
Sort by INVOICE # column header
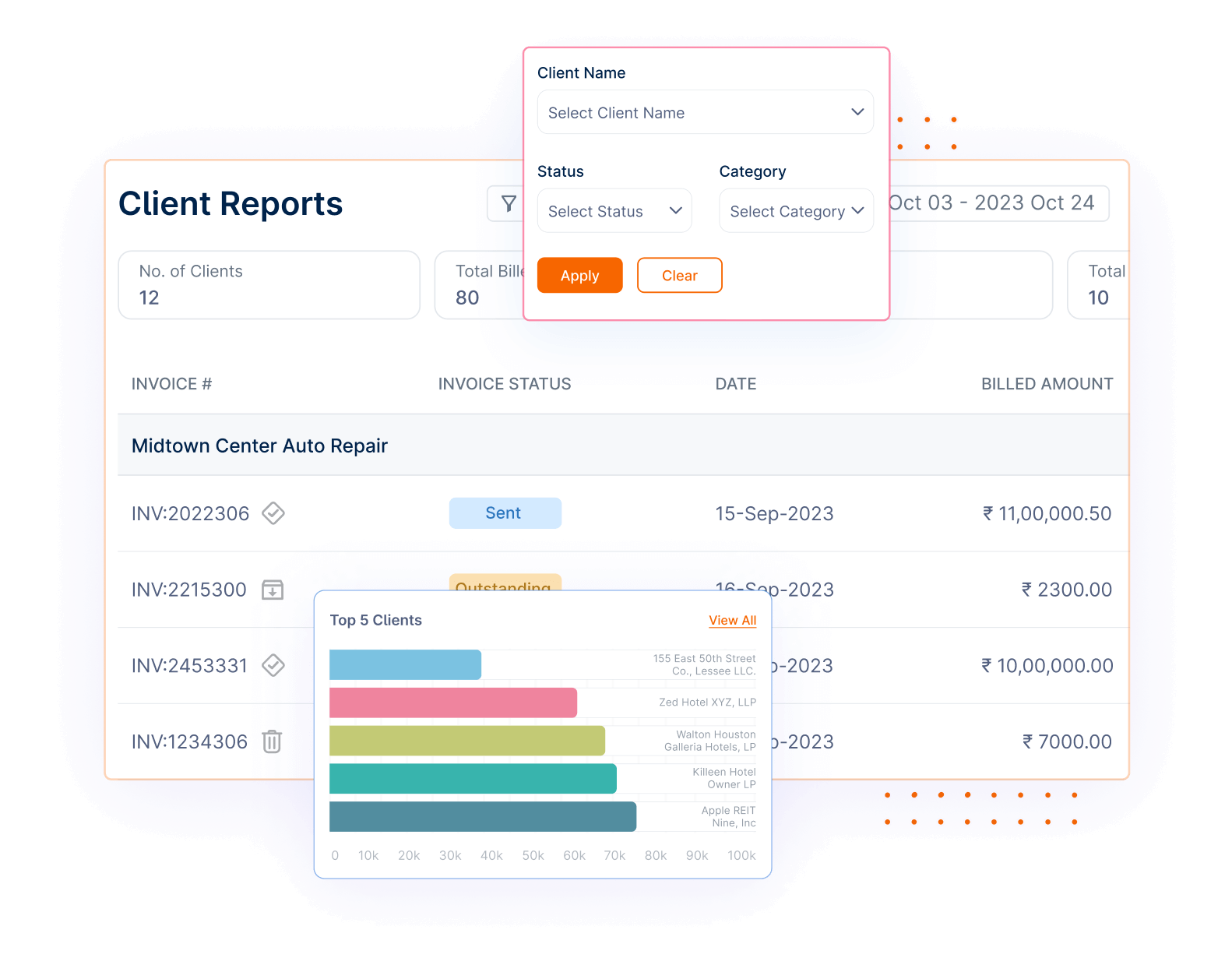171,384
